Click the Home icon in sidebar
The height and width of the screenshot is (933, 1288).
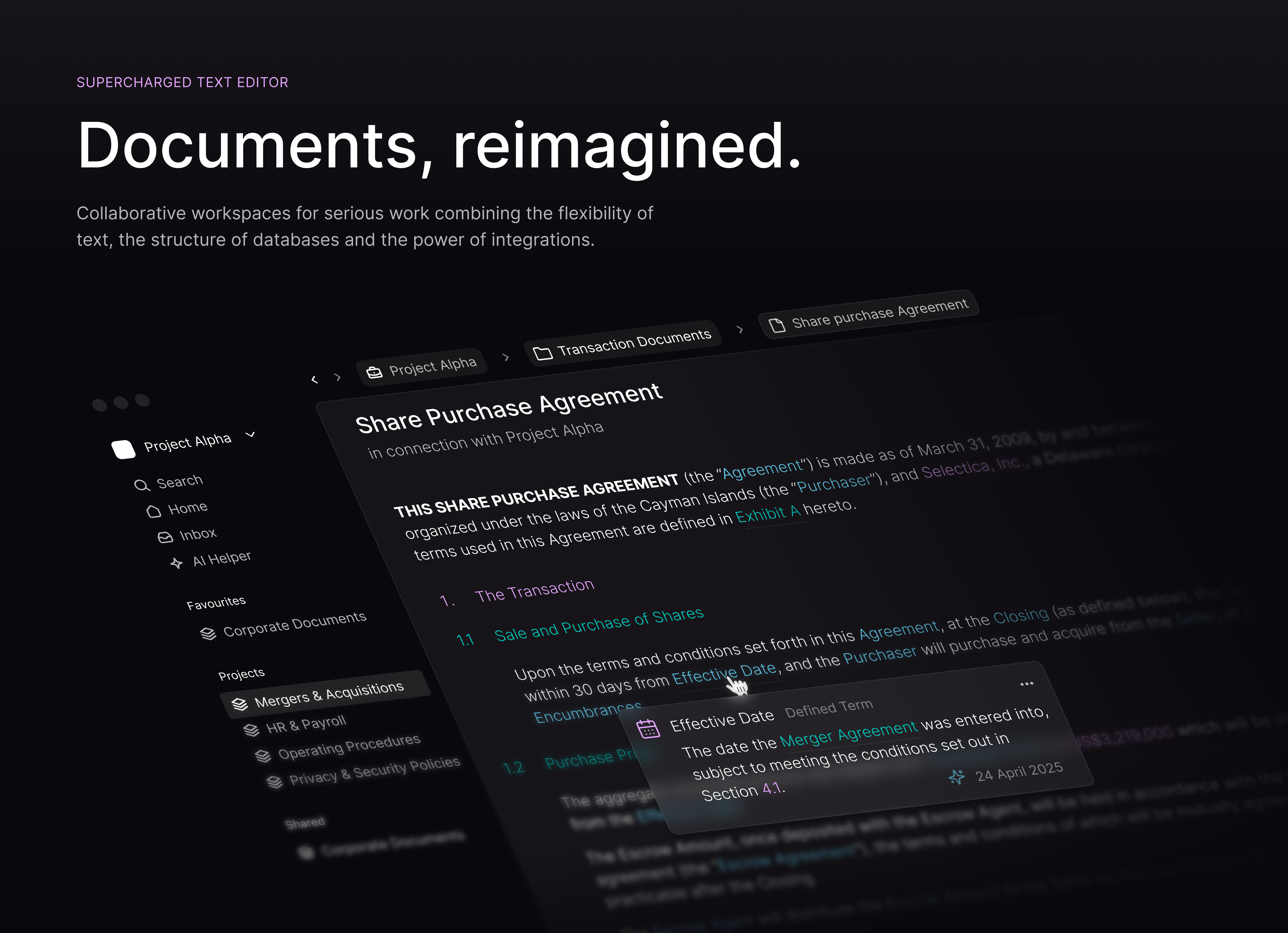154,511
